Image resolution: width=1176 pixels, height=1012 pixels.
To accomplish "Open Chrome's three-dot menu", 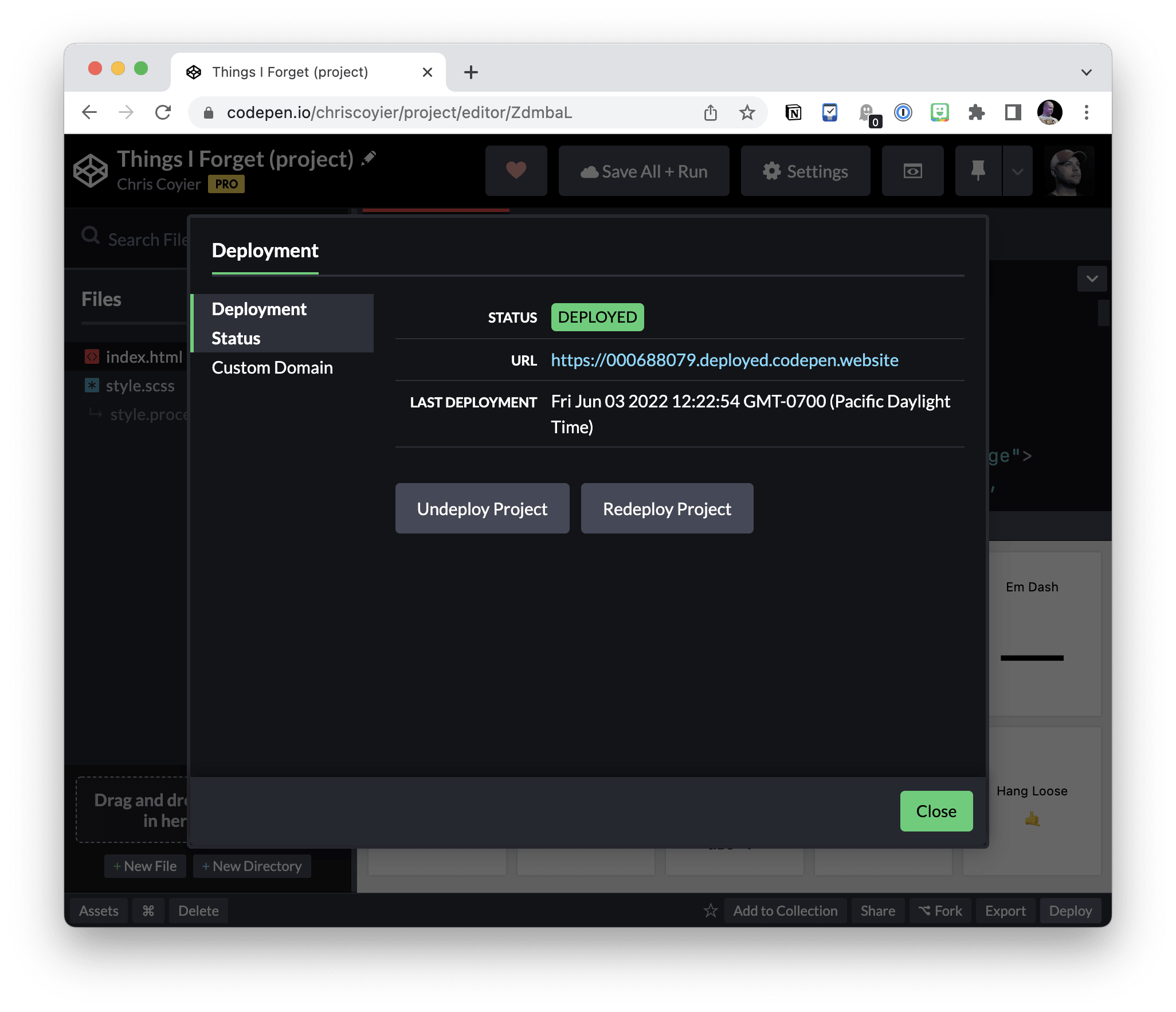I will pos(1086,112).
